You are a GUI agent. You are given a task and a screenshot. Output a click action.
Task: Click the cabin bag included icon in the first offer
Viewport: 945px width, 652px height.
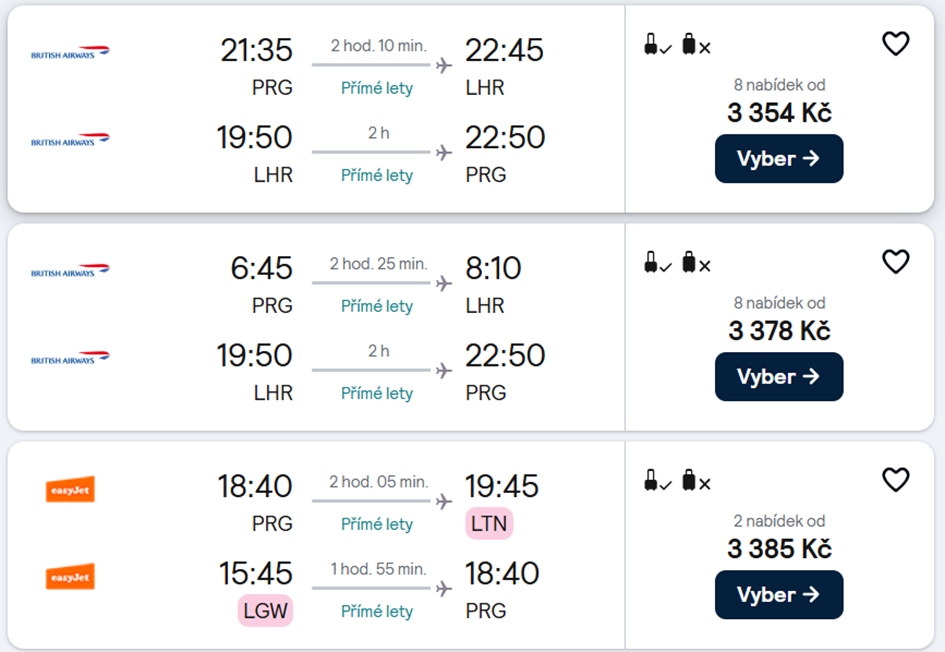[655, 45]
